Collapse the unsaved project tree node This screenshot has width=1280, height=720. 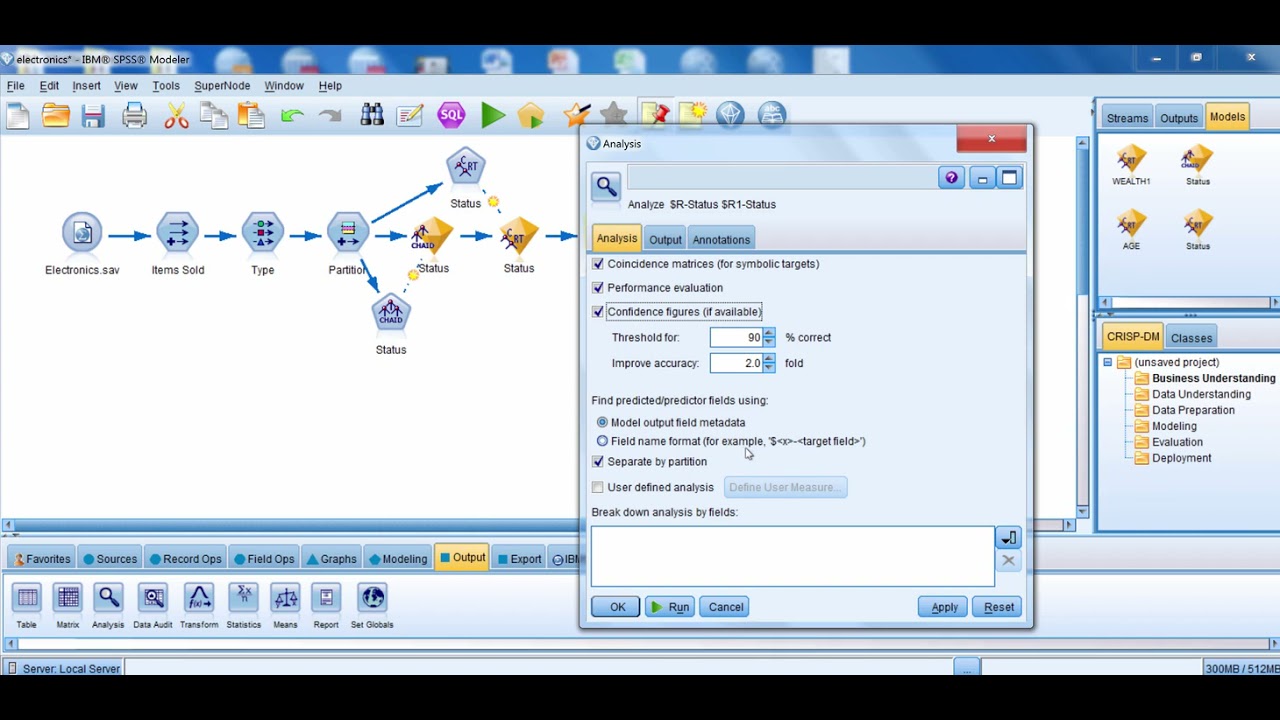point(1108,362)
